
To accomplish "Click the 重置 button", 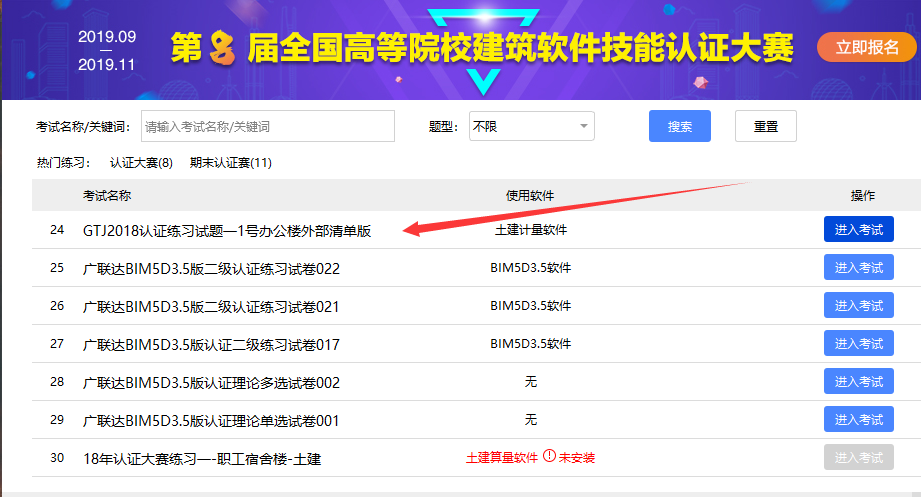I will click(766, 126).
